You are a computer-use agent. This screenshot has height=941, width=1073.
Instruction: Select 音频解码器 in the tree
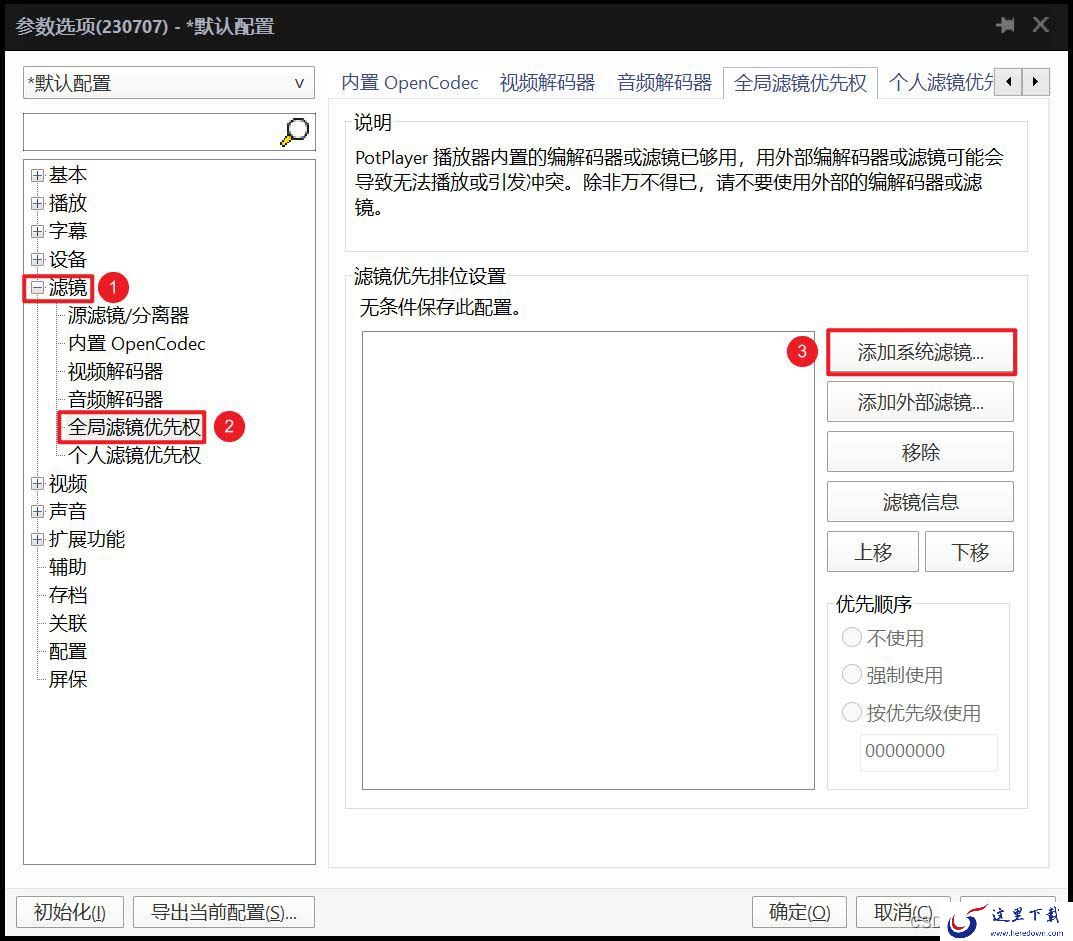[x=115, y=399]
